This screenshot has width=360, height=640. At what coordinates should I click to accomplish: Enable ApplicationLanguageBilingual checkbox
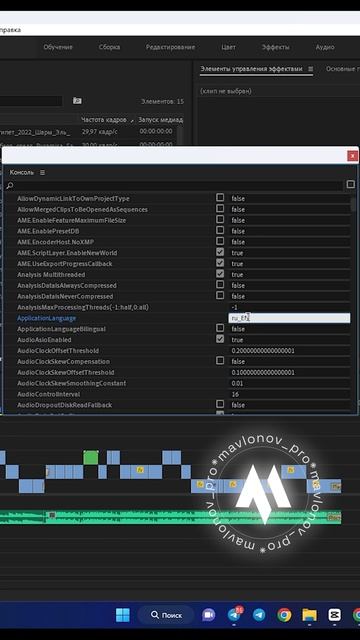coord(220,328)
